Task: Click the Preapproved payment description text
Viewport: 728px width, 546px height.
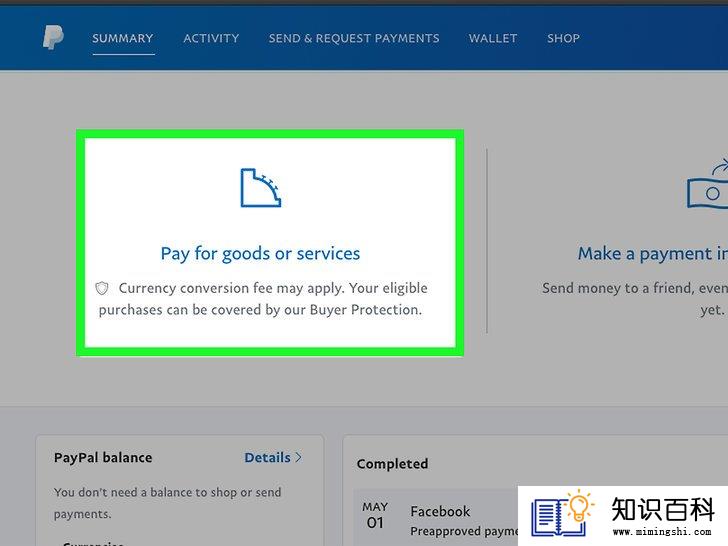Action: tap(464, 531)
